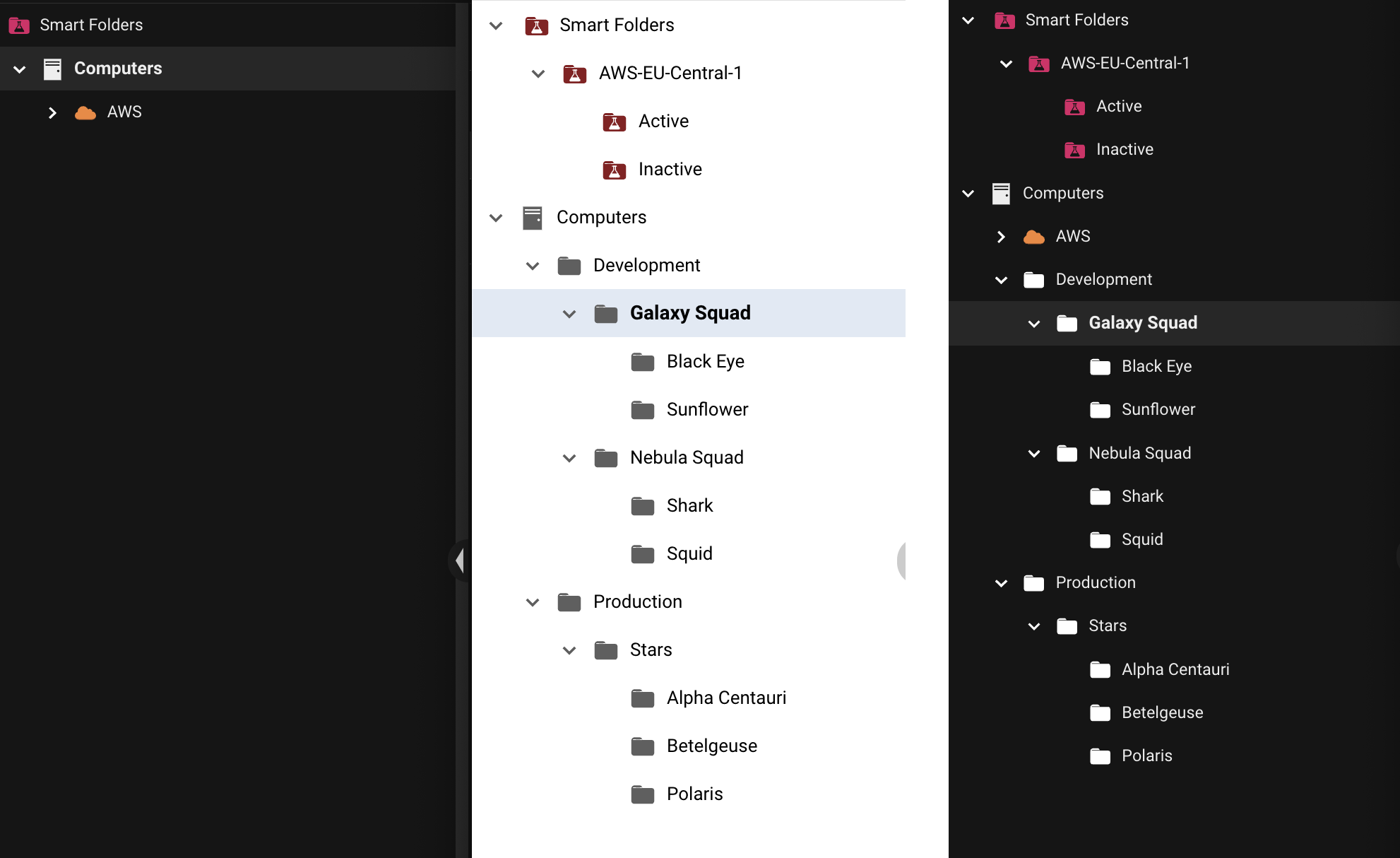Image resolution: width=1400 pixels, height=858 pixels.
Task: Click the Nebula Squad folder icon
Action: pyautogui.click(x=605, y=457)
